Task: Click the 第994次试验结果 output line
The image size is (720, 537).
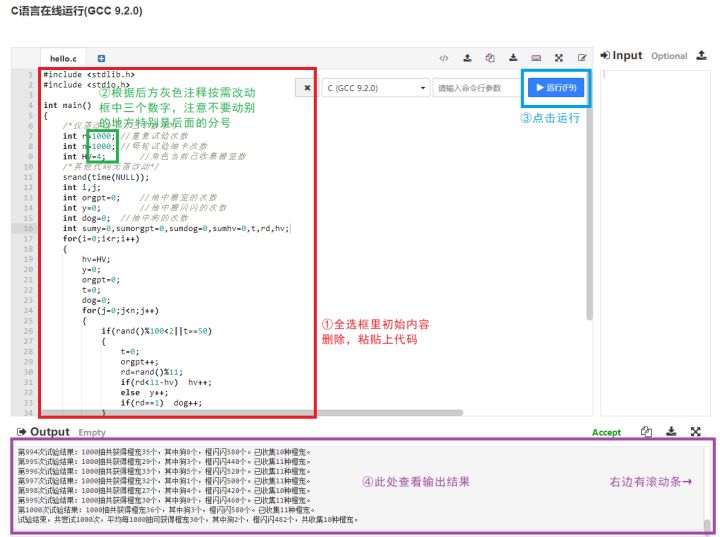Action: 164,452
